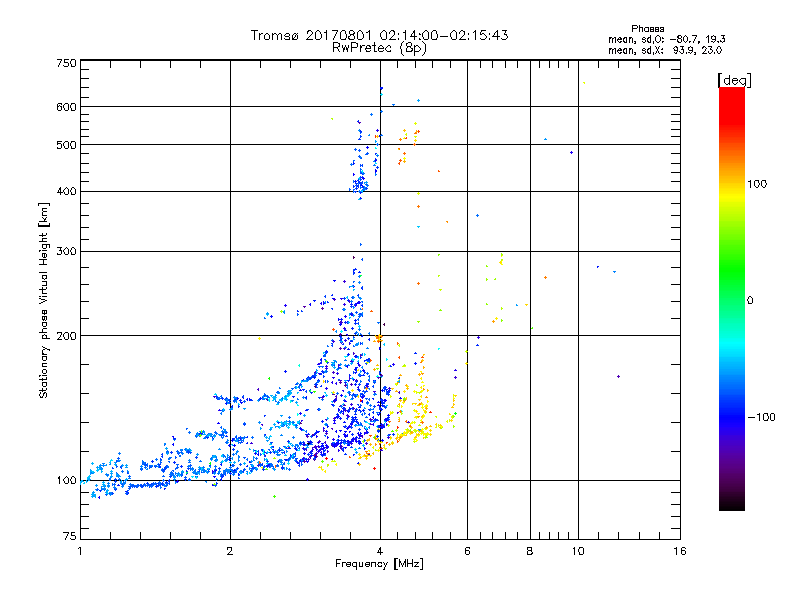
Task: Click the 'mean, sd,X: 93.9, 23.0' line
Action: pyautogui.click(x=665, y=50)
